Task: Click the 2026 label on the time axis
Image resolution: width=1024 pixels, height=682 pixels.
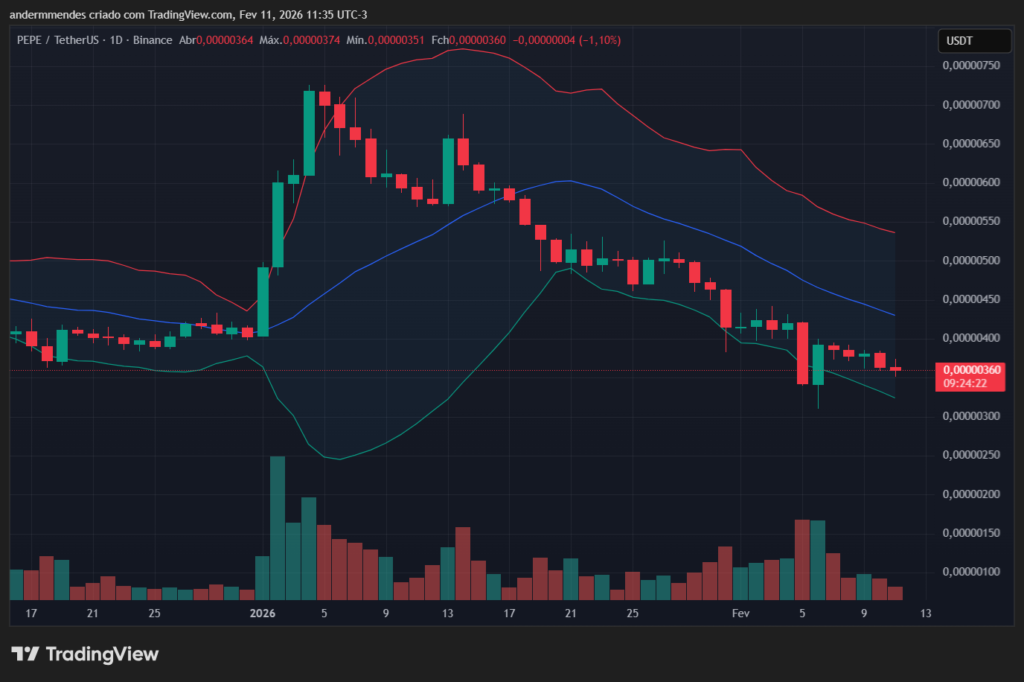Action: pos(262,613)
